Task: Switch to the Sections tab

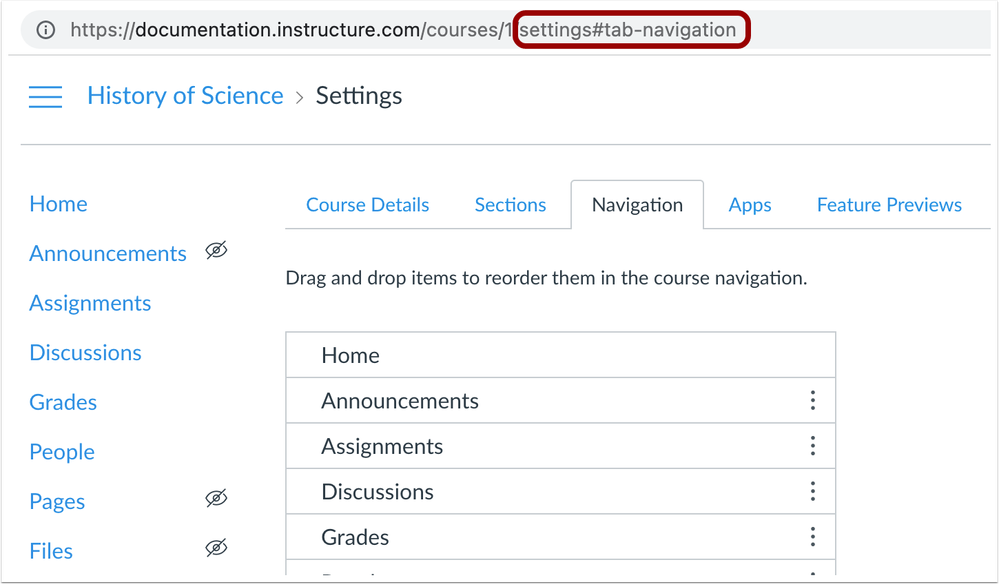Action: [x=510, y=205]
